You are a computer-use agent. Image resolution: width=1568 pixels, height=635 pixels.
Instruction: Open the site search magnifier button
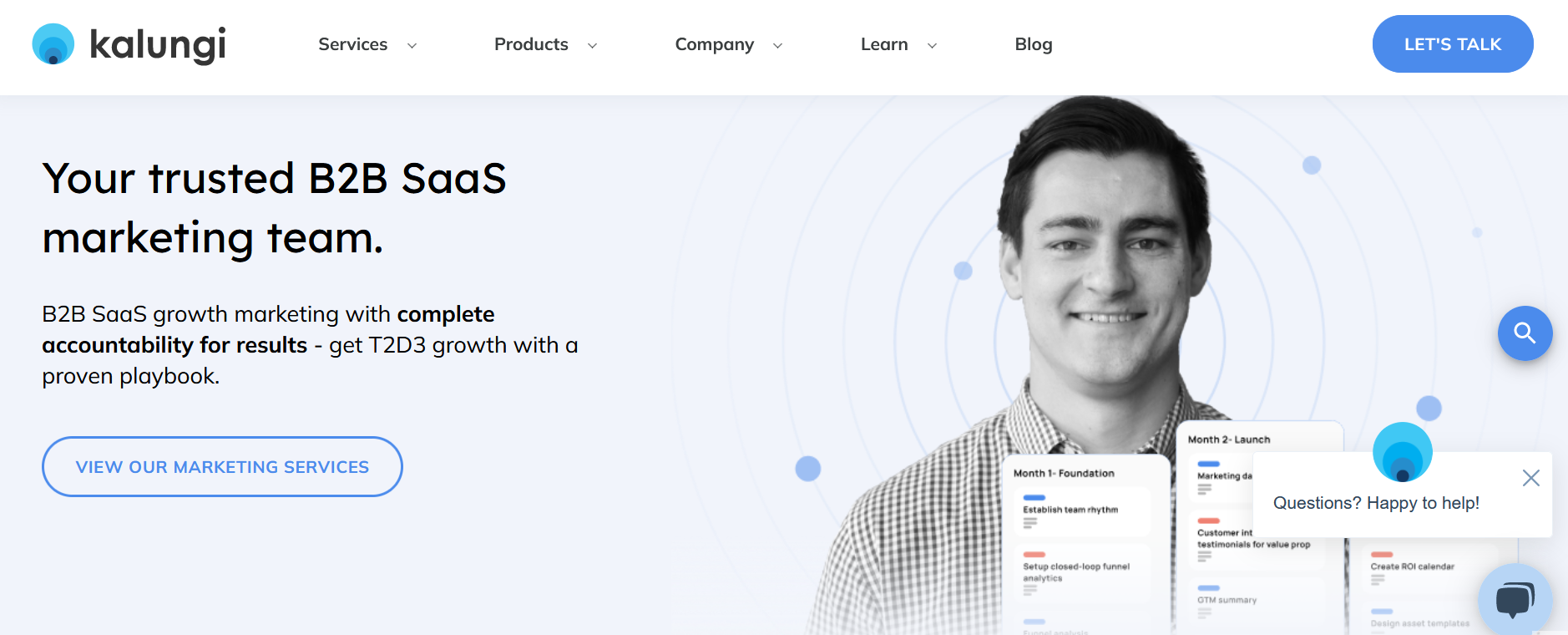[x=1525, y=333]
